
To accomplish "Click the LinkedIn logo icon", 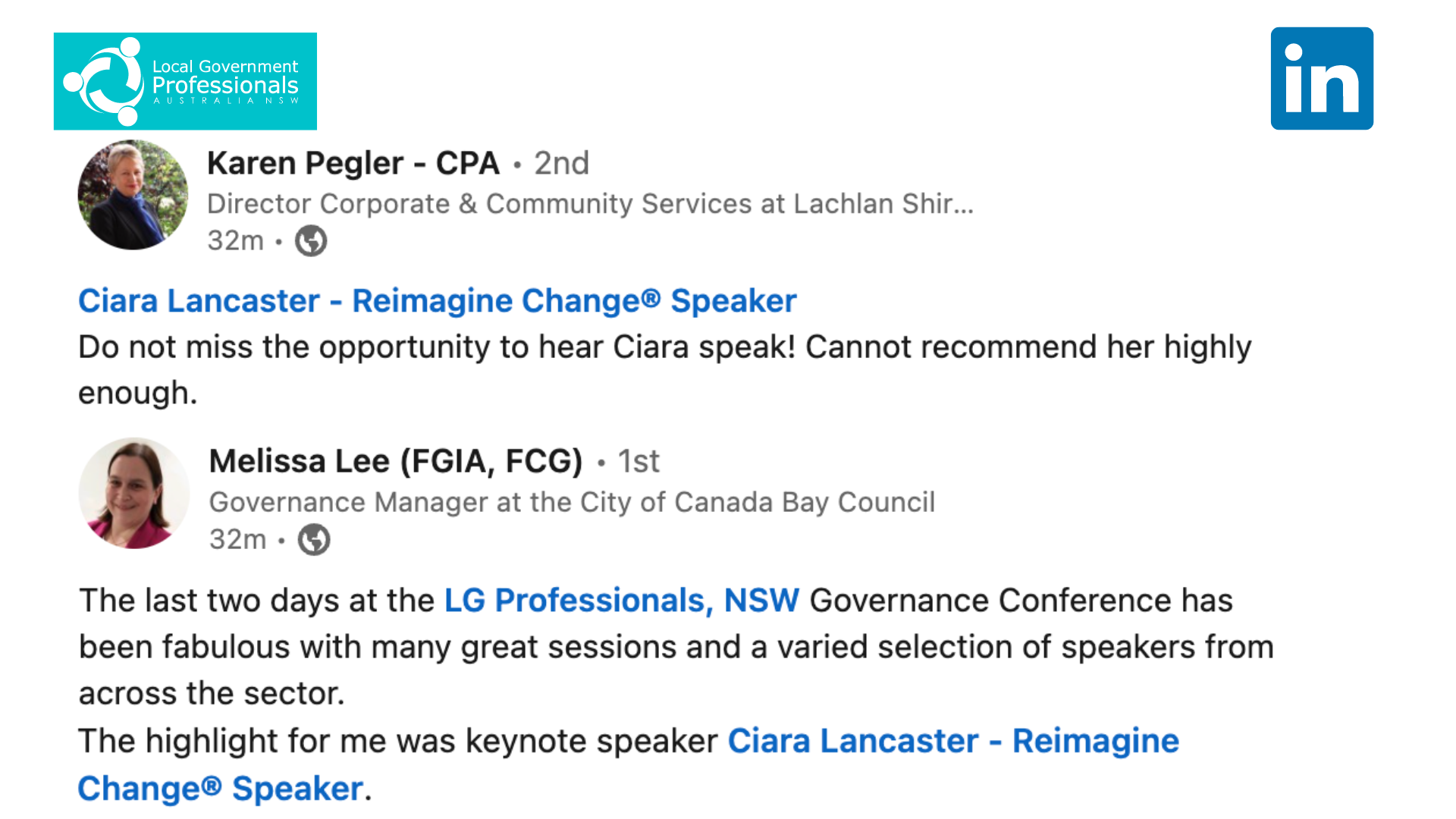I will pos(1322,79).
